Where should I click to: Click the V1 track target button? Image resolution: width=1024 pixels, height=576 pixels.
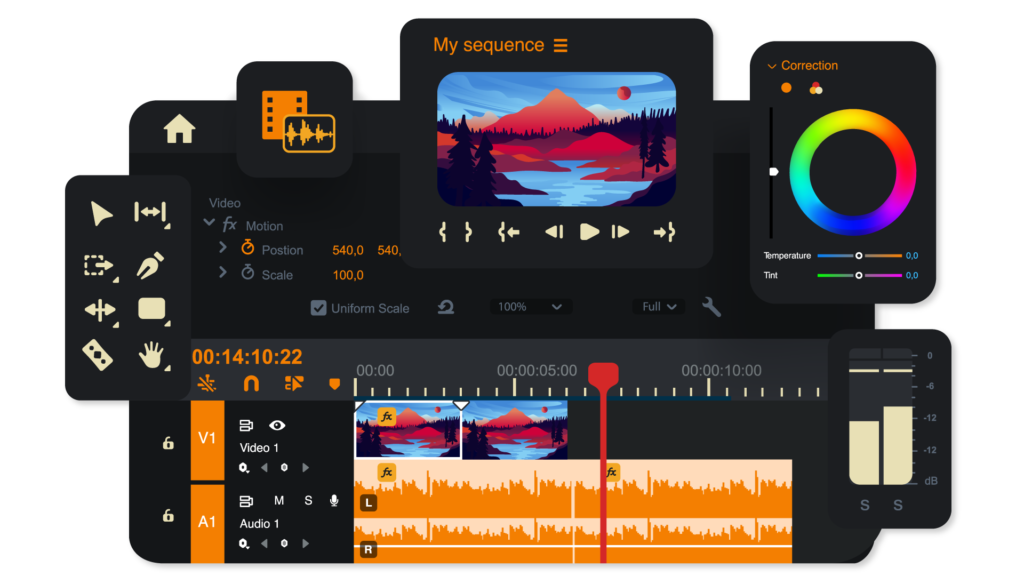coord(207,439)
